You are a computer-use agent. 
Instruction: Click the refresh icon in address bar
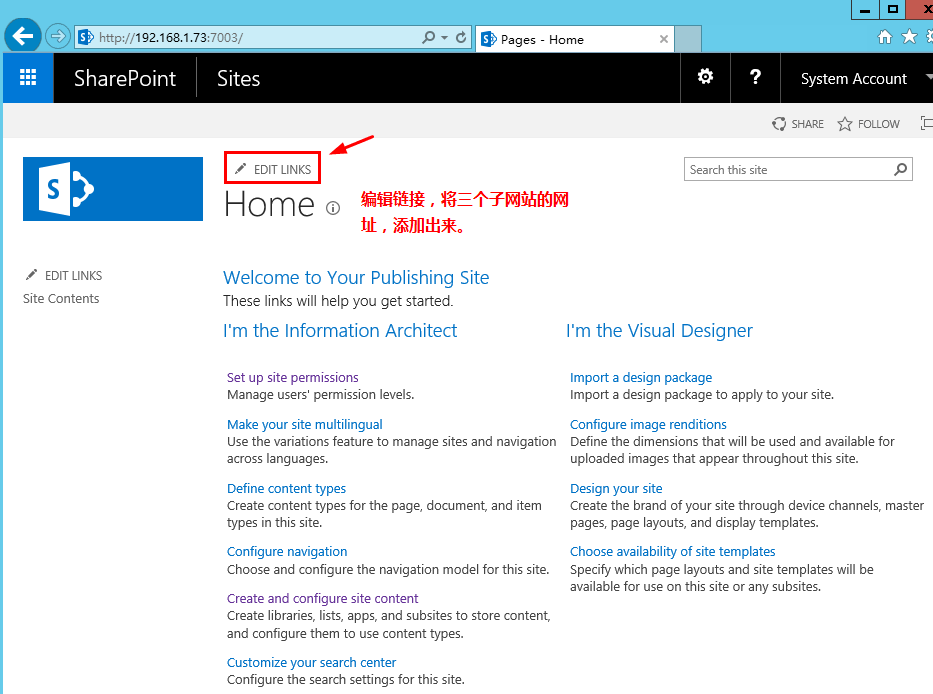pyautogui.click(x=461, y=37)
